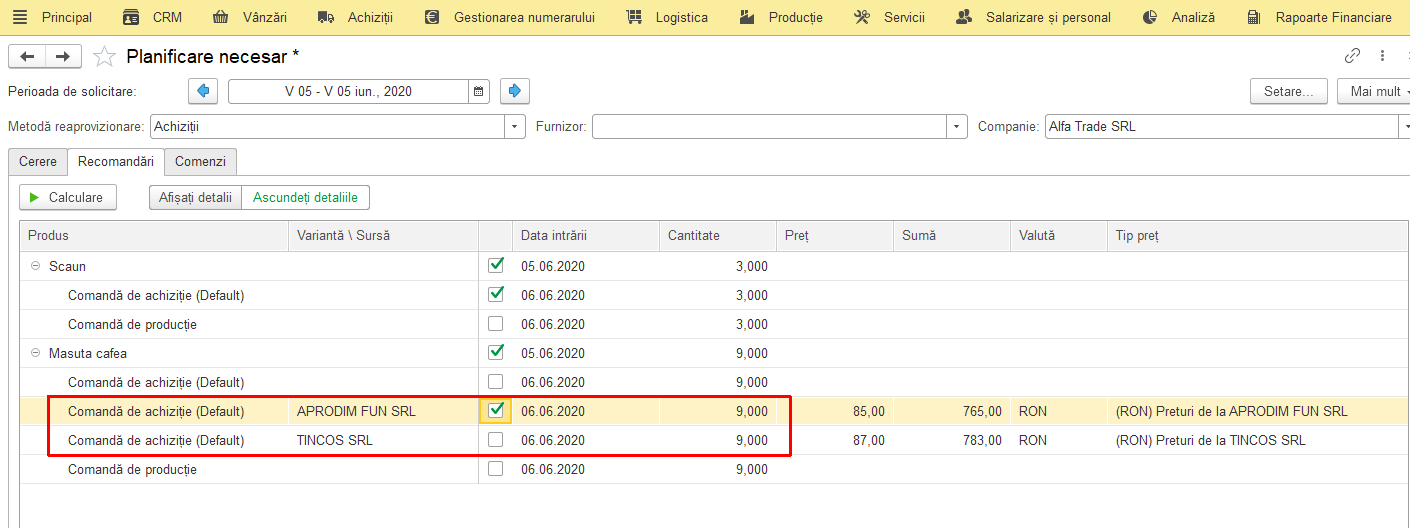This screenshot has height=528, width=1410.
Task: Click the Tip preț column header
Action: 1258,236
